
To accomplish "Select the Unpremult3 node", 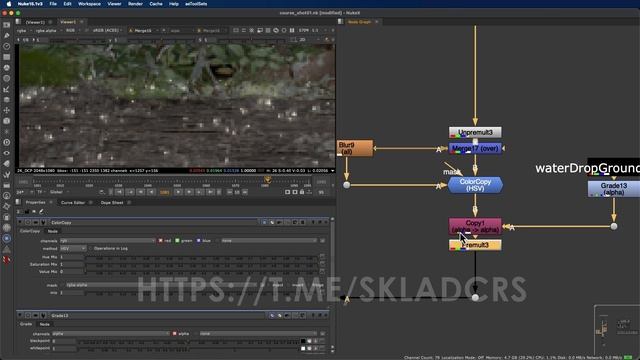I will (x=475, y=132).
